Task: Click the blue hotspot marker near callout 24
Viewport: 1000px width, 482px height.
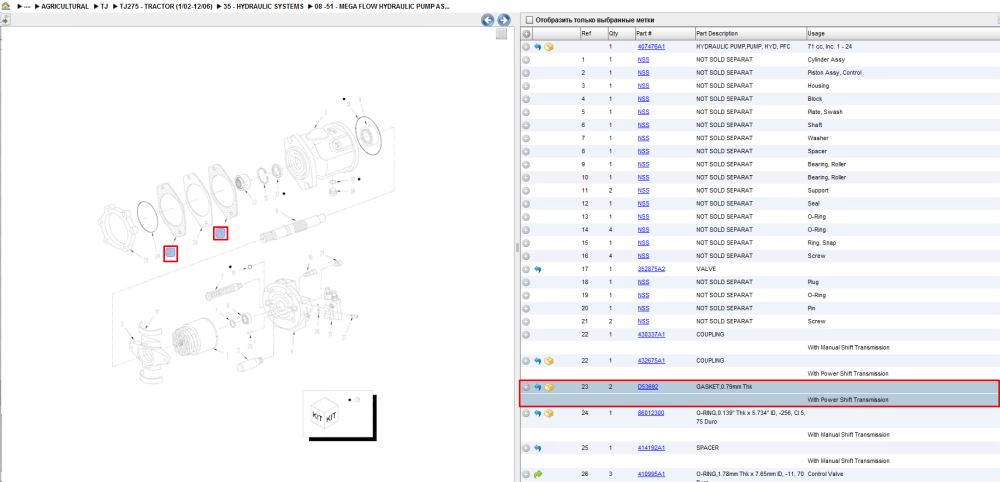Action: click(x=170, y=254)
